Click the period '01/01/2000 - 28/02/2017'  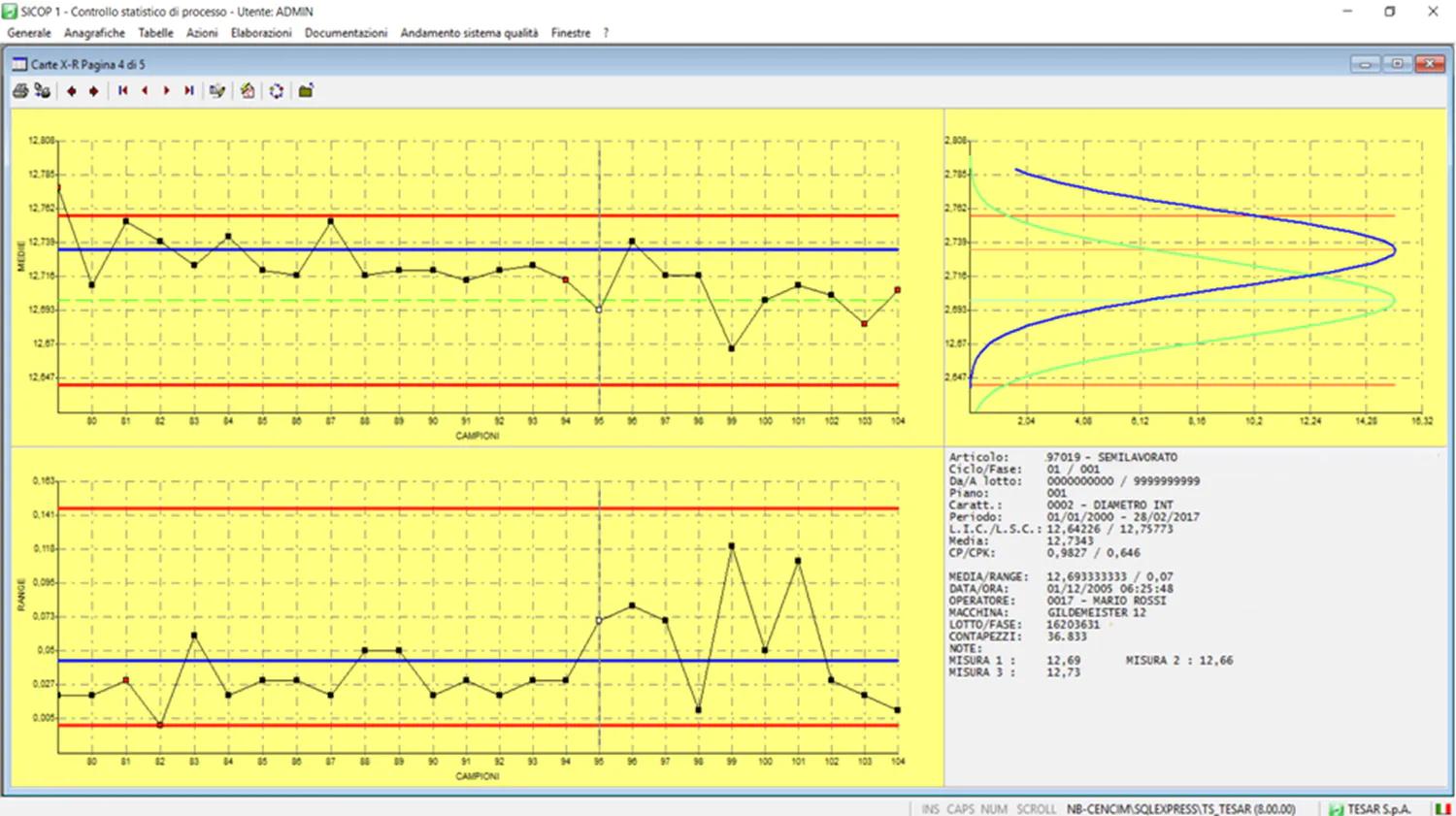1123,517
